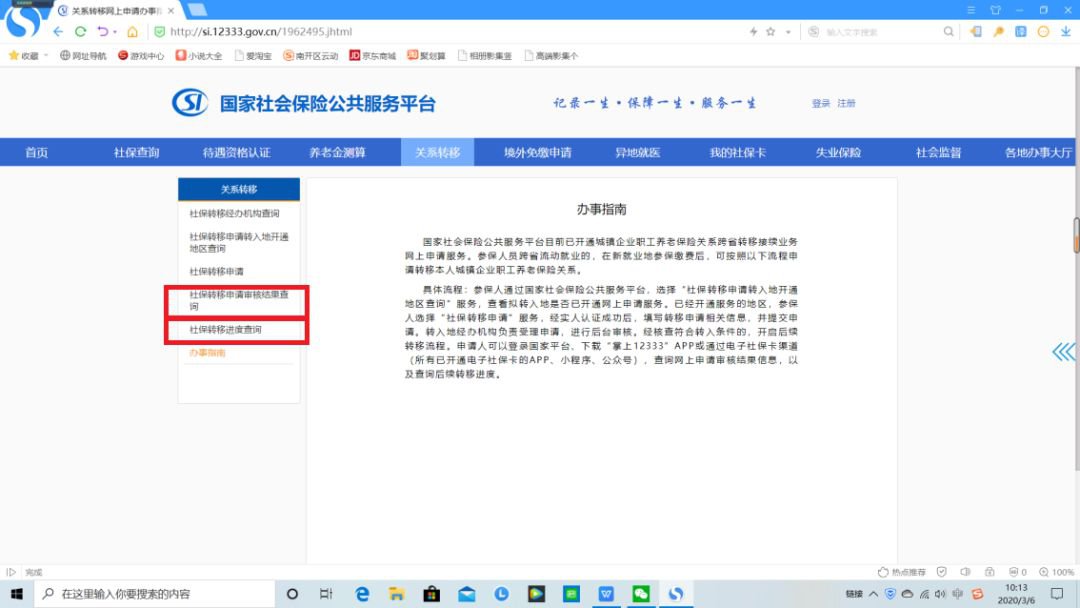Click the 注册 register link
This screenshot has height=608, width=1080.
coord(847,104)
